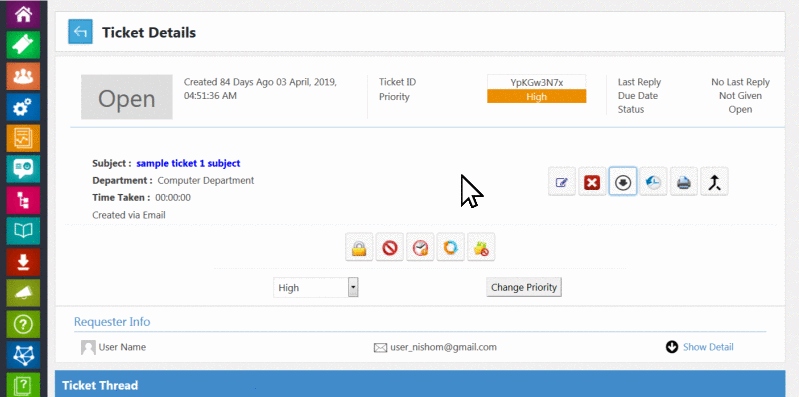The height and width of the screenshot is (397, 799).
Task: Click the red prohibited sign icon
Action: pyautogui.click(x=390, y=247)
